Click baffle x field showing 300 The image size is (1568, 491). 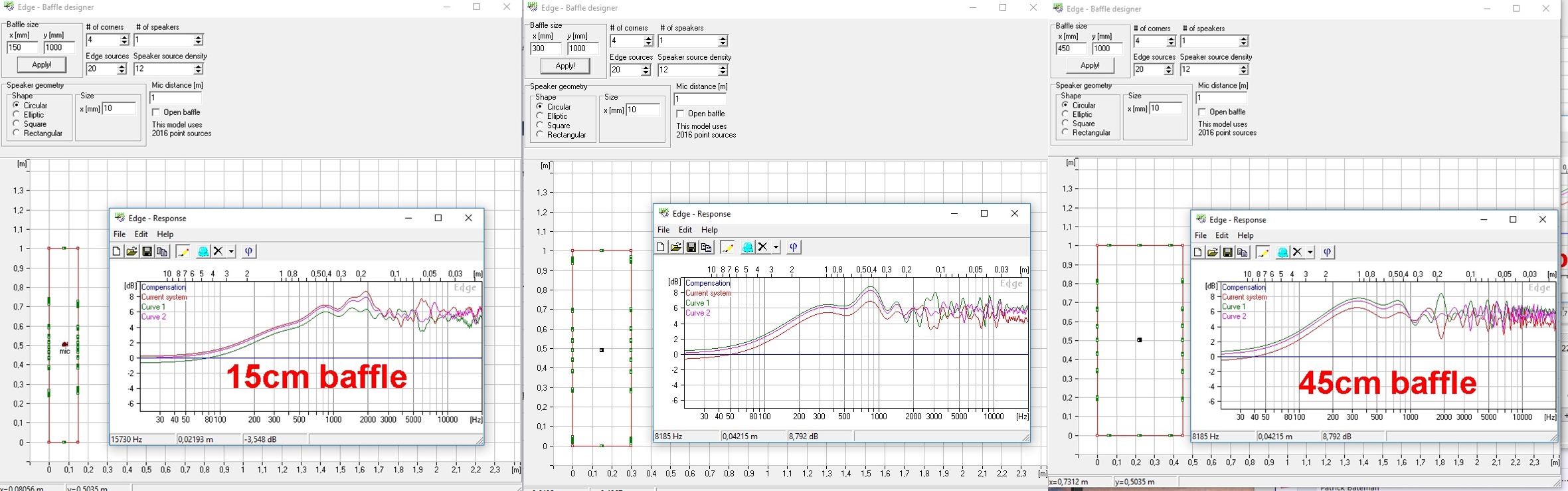click(547, 49)
